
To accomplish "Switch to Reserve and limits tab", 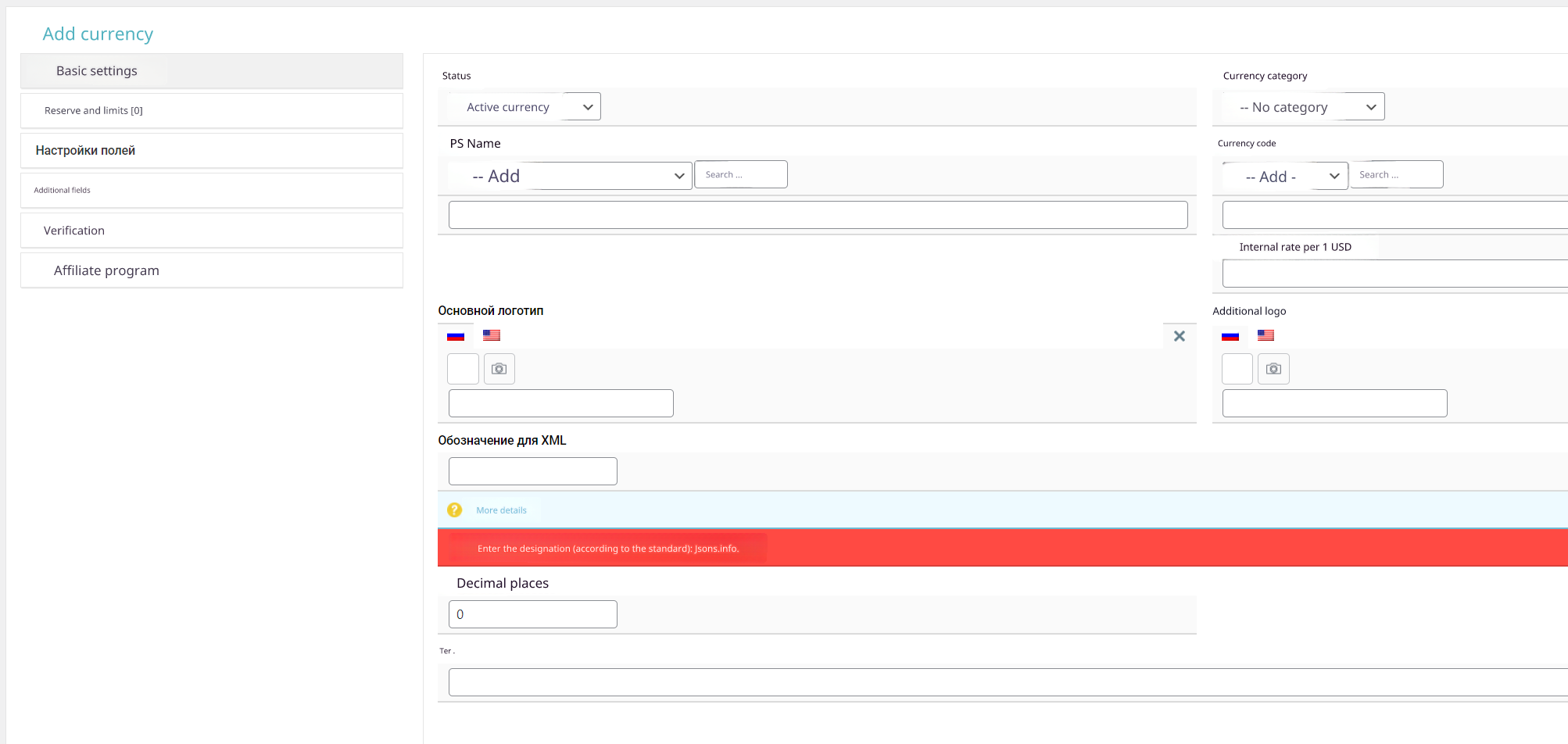I will pyautogui.click(x=212, y=111).
